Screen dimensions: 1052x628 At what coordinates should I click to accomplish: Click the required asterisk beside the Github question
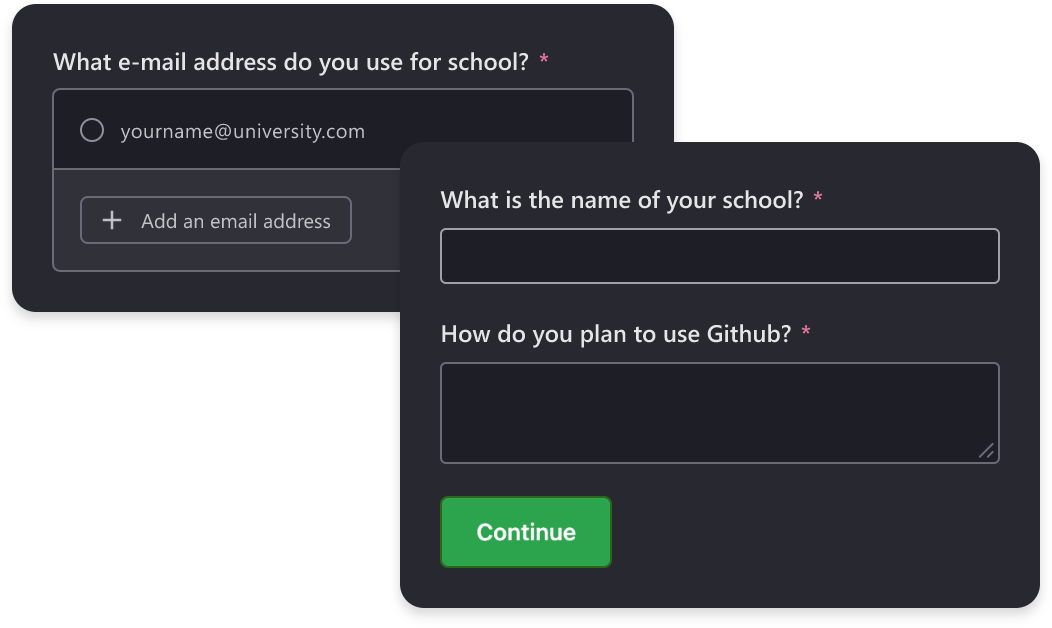click(x=806, y=334)
